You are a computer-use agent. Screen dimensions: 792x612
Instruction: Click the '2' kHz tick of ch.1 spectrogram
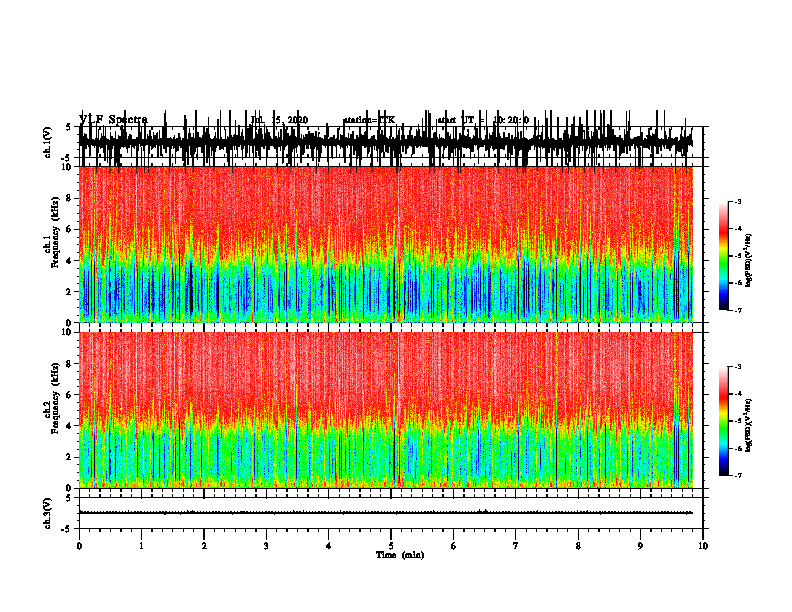coord(69,292)
